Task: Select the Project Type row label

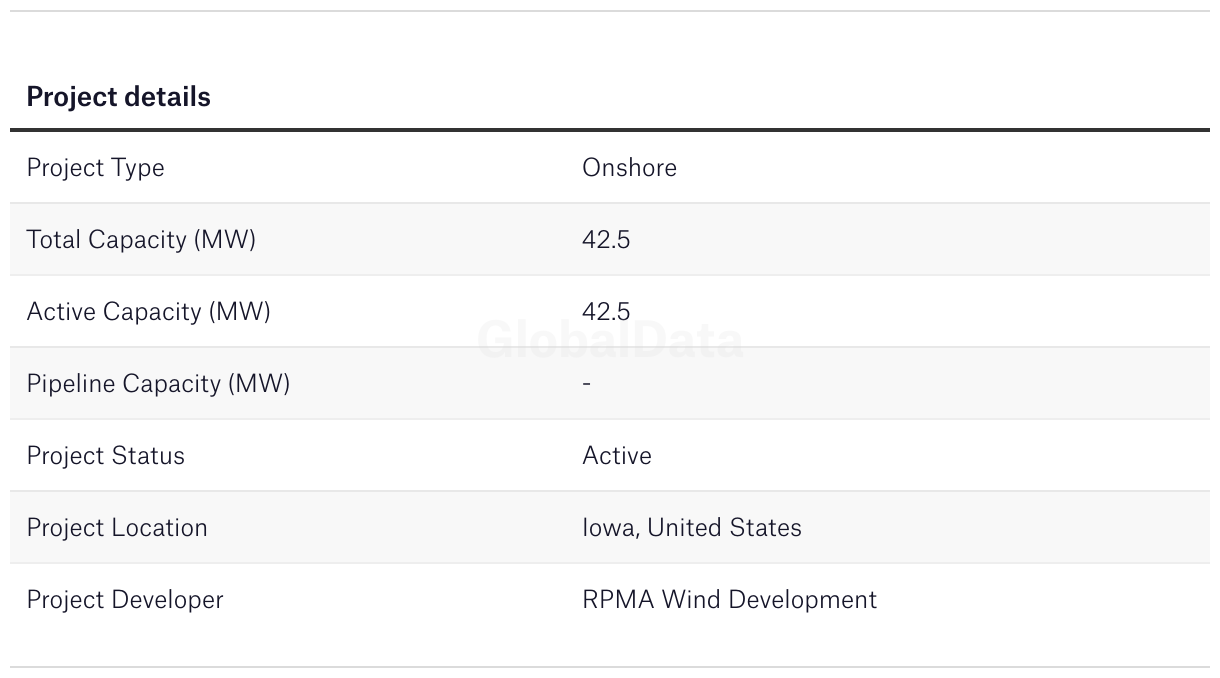Action: [x=95, y=168]
